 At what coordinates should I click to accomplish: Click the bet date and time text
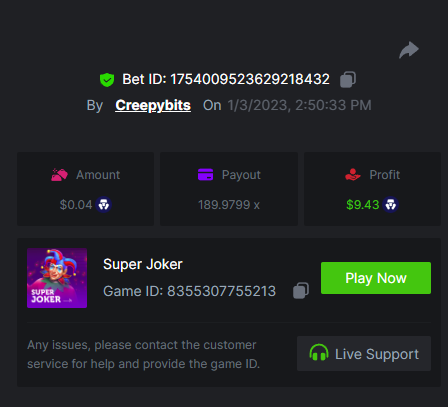(x=299, y=105)
